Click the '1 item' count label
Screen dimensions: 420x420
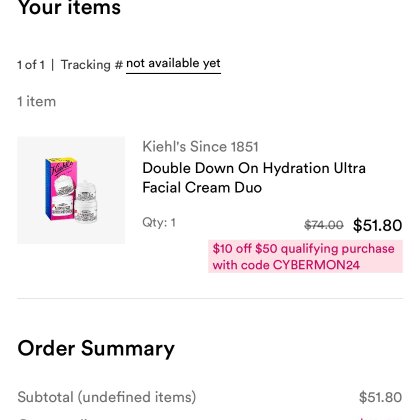coord(37,101)
